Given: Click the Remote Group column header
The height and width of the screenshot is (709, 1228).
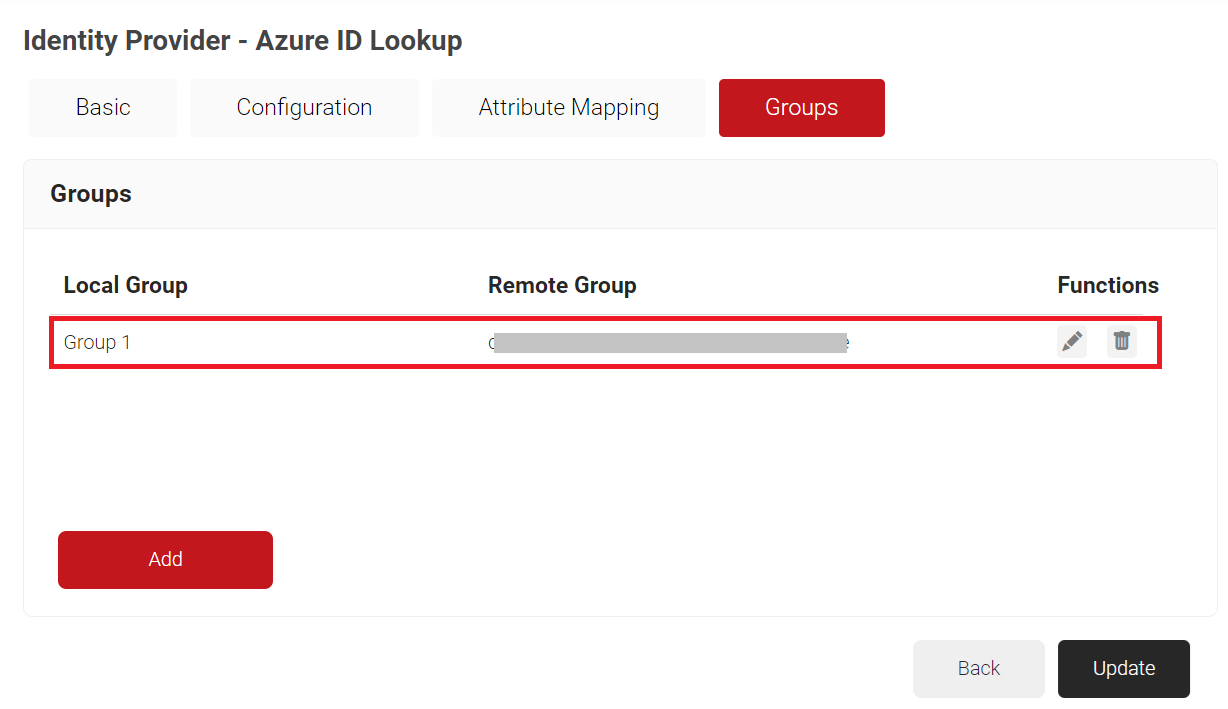Looking at the screenshot, I should [562, 286].
